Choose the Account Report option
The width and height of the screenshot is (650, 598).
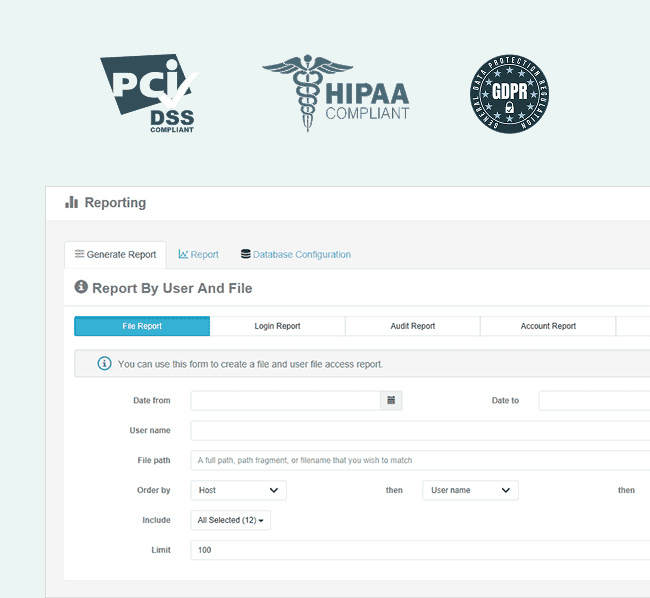548,326
